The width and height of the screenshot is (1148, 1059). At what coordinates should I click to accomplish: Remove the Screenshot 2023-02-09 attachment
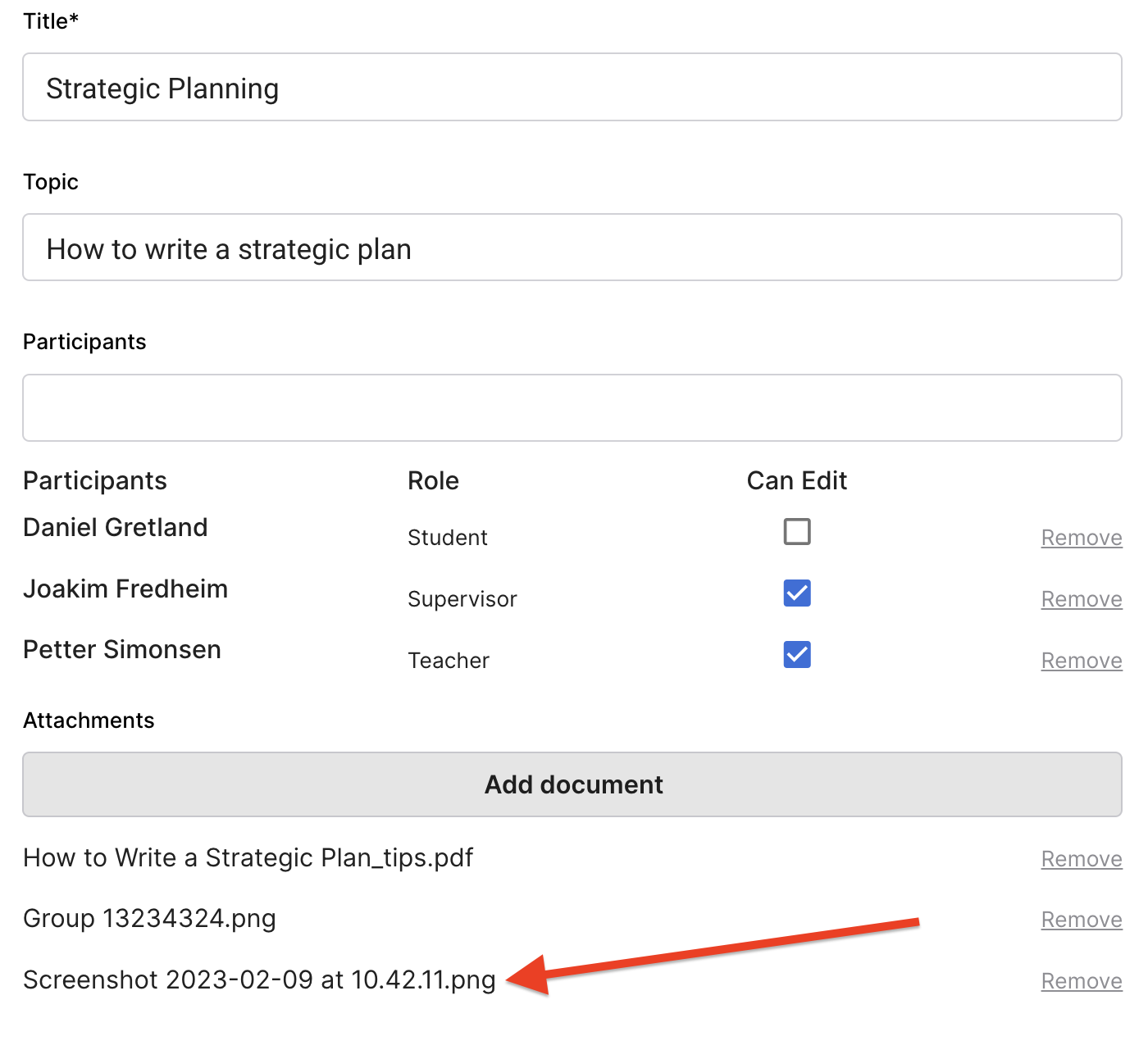click(x=1081, y=981)
